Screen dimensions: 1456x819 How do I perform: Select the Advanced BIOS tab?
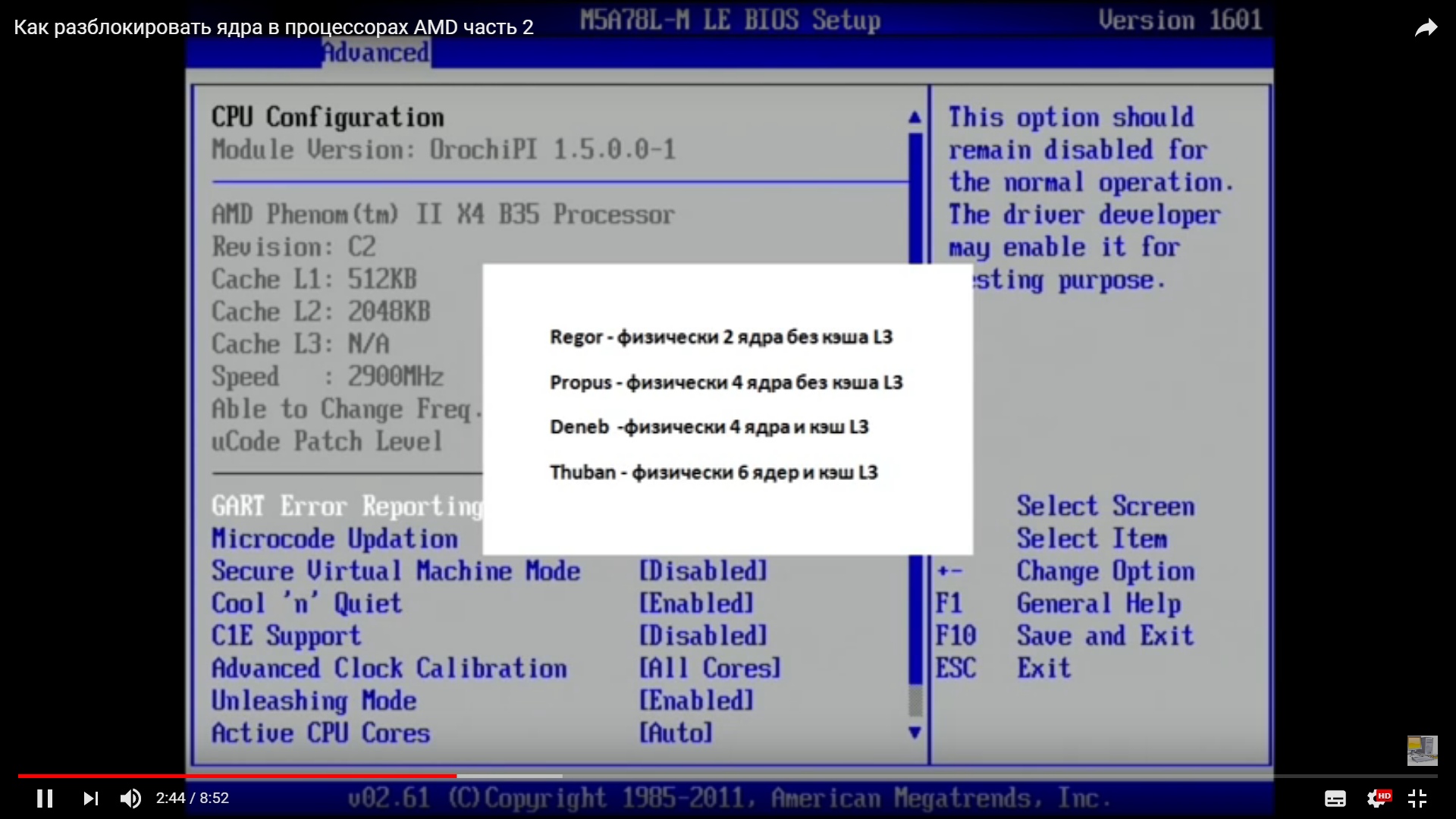(376, 52)
